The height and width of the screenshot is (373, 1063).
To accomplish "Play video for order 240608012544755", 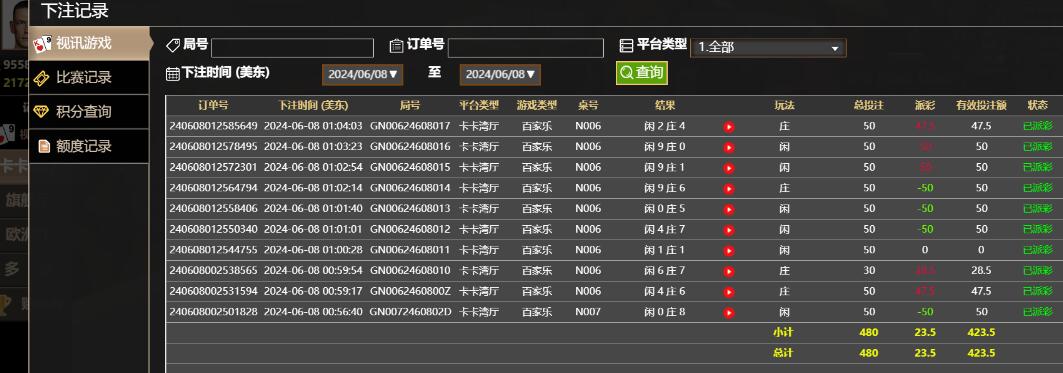I will point(729,251).
